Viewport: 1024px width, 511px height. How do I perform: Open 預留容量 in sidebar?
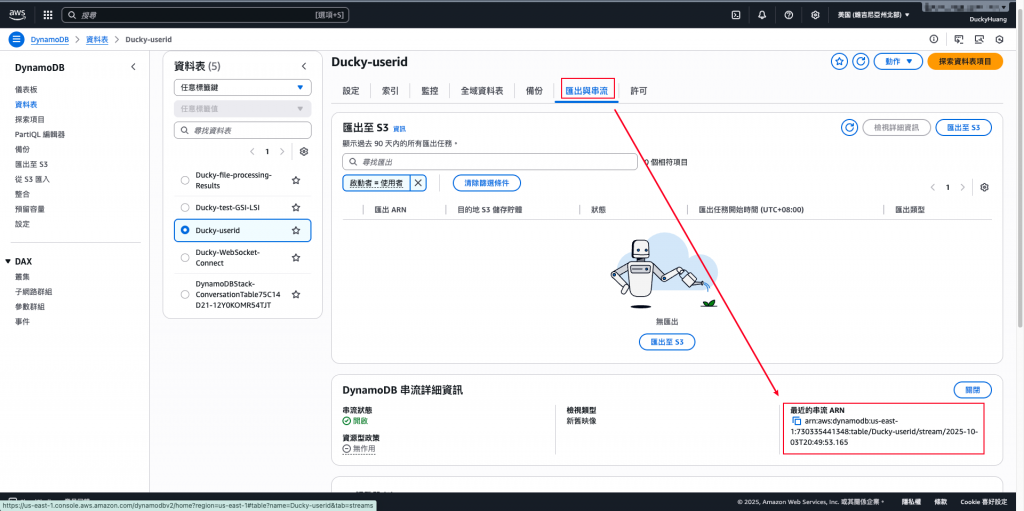click(x=30, y=209)
